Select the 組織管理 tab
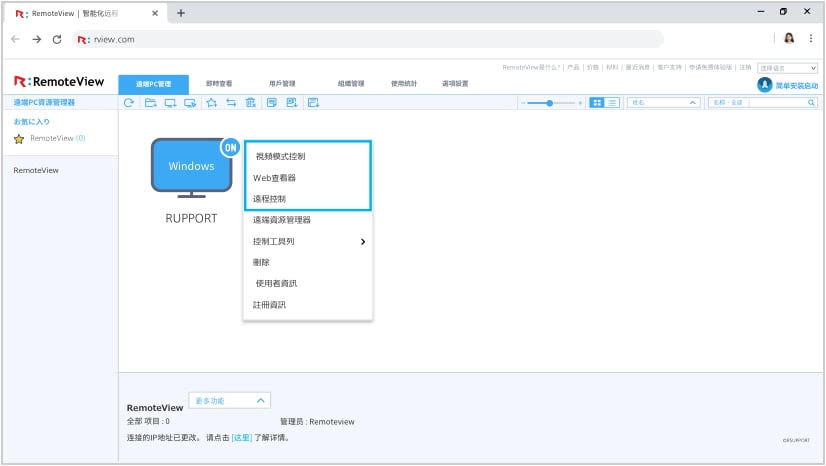Viewport: 826px width, 466px height. [351, 84]
